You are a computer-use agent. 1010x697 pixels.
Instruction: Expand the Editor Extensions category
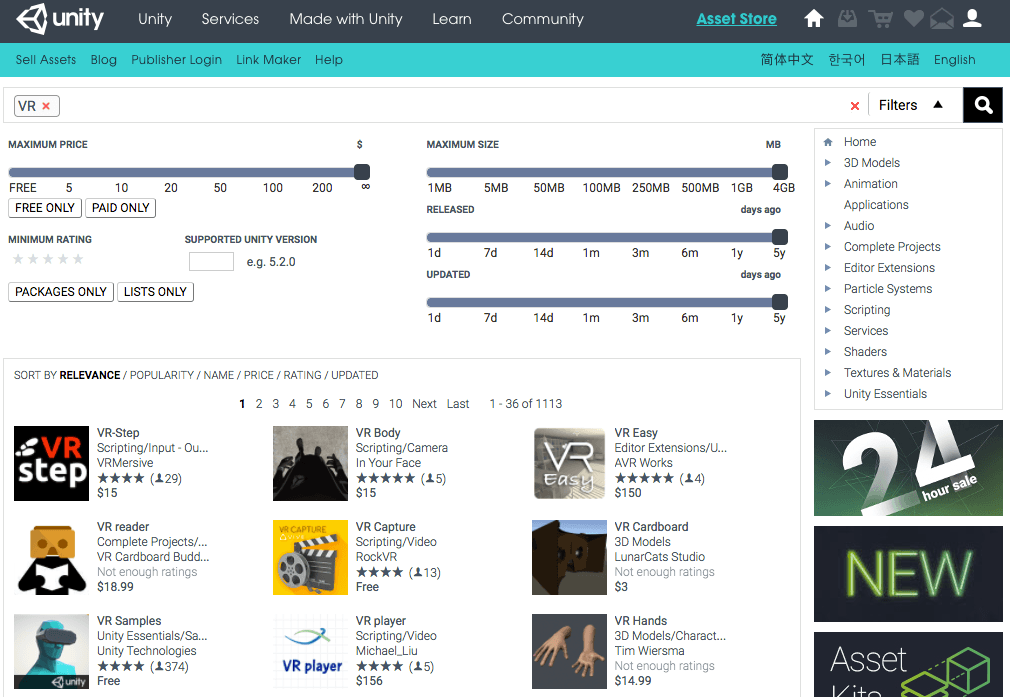(x=827, y=268)
